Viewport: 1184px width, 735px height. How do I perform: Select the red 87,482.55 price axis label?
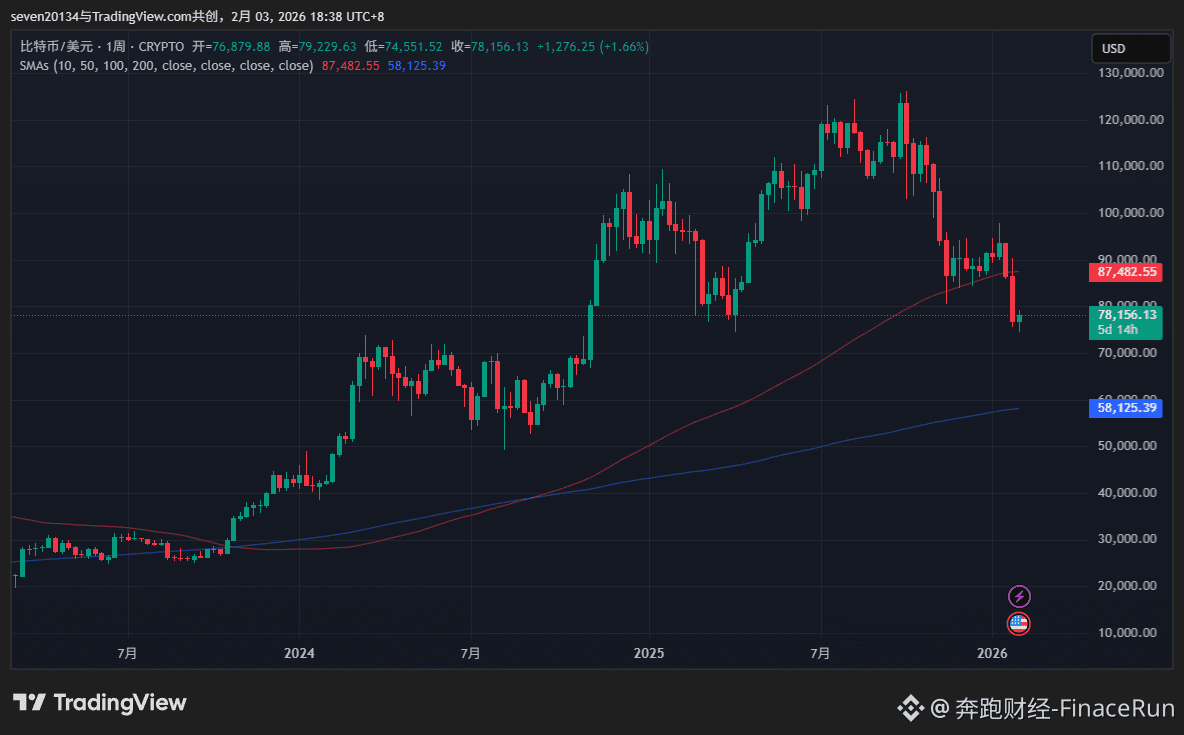tap(1126, 272)
